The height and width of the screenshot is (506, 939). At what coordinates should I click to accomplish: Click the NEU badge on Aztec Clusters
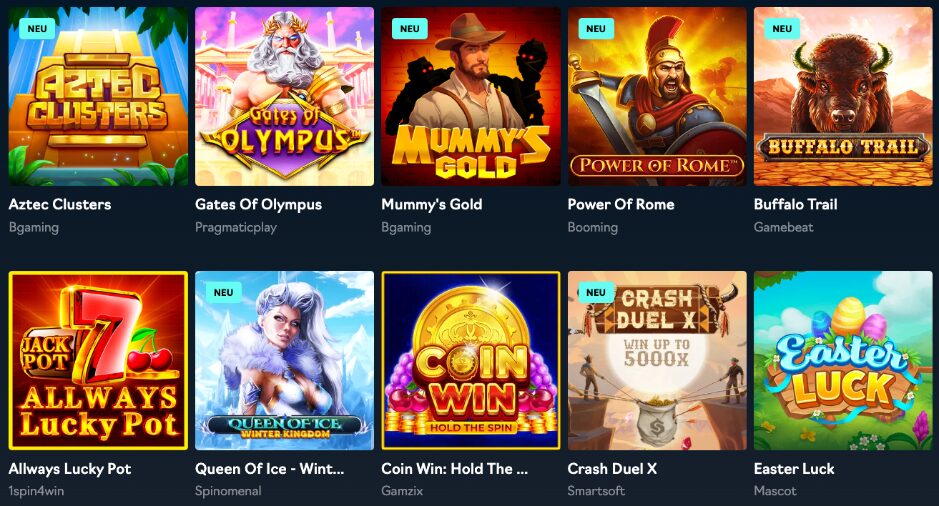click(x=37, y=29)
